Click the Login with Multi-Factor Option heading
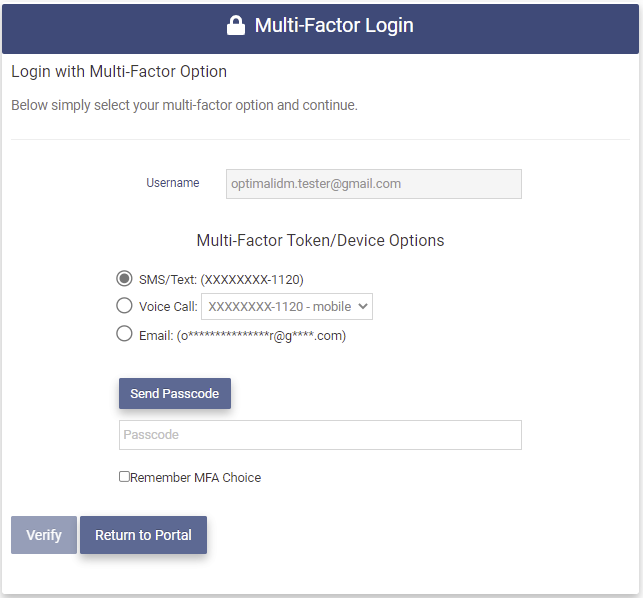This screenshot has width=643, height=598. click(119, 72)
